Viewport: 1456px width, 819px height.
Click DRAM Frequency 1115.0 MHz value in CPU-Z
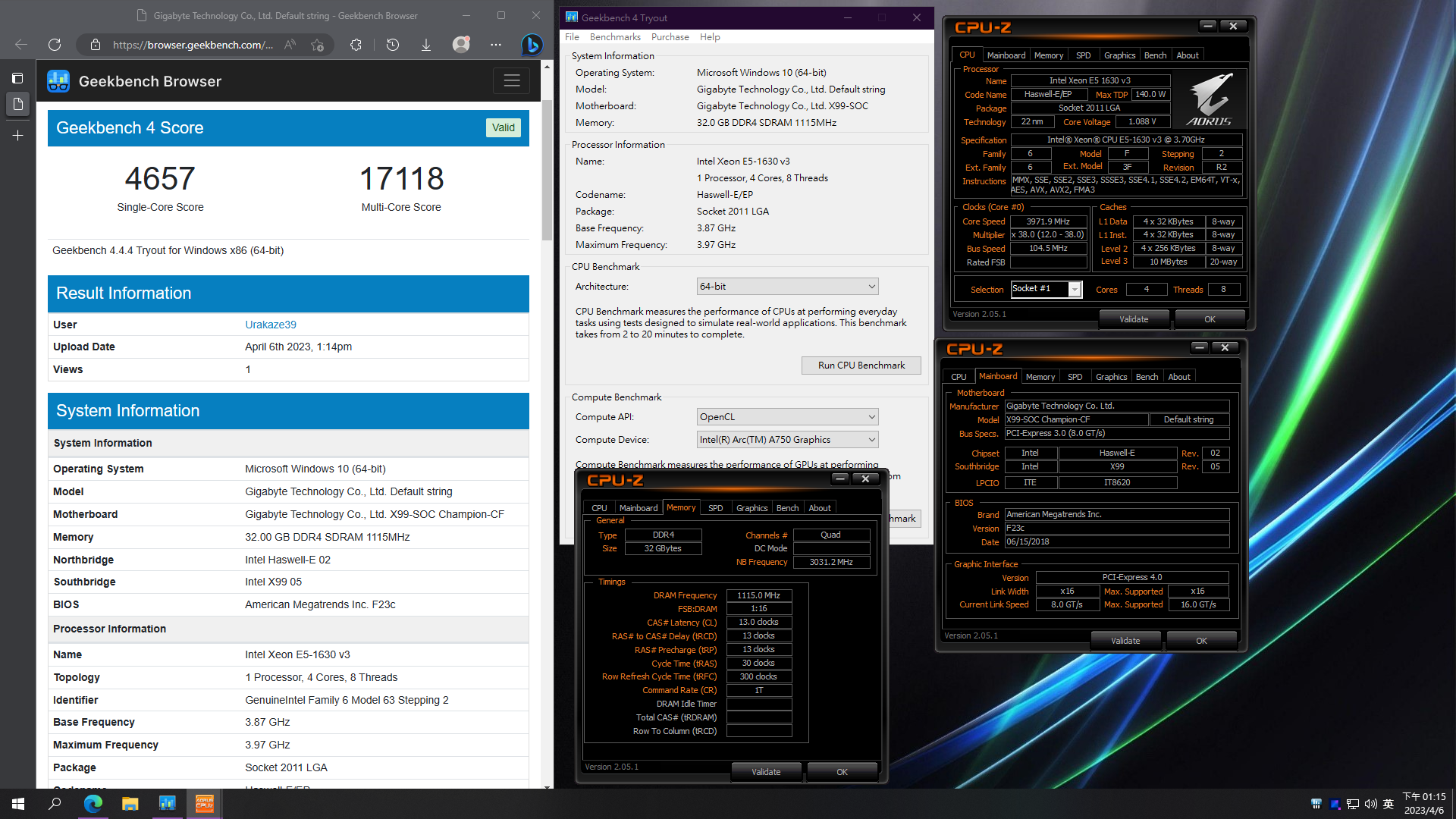coord(759,595)
